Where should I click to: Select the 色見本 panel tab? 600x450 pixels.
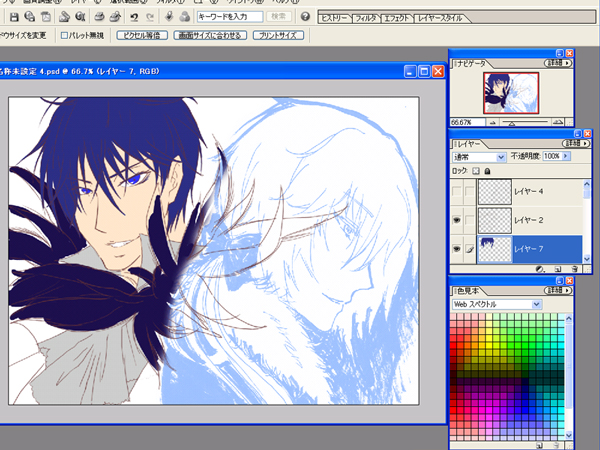click(468, 291)
